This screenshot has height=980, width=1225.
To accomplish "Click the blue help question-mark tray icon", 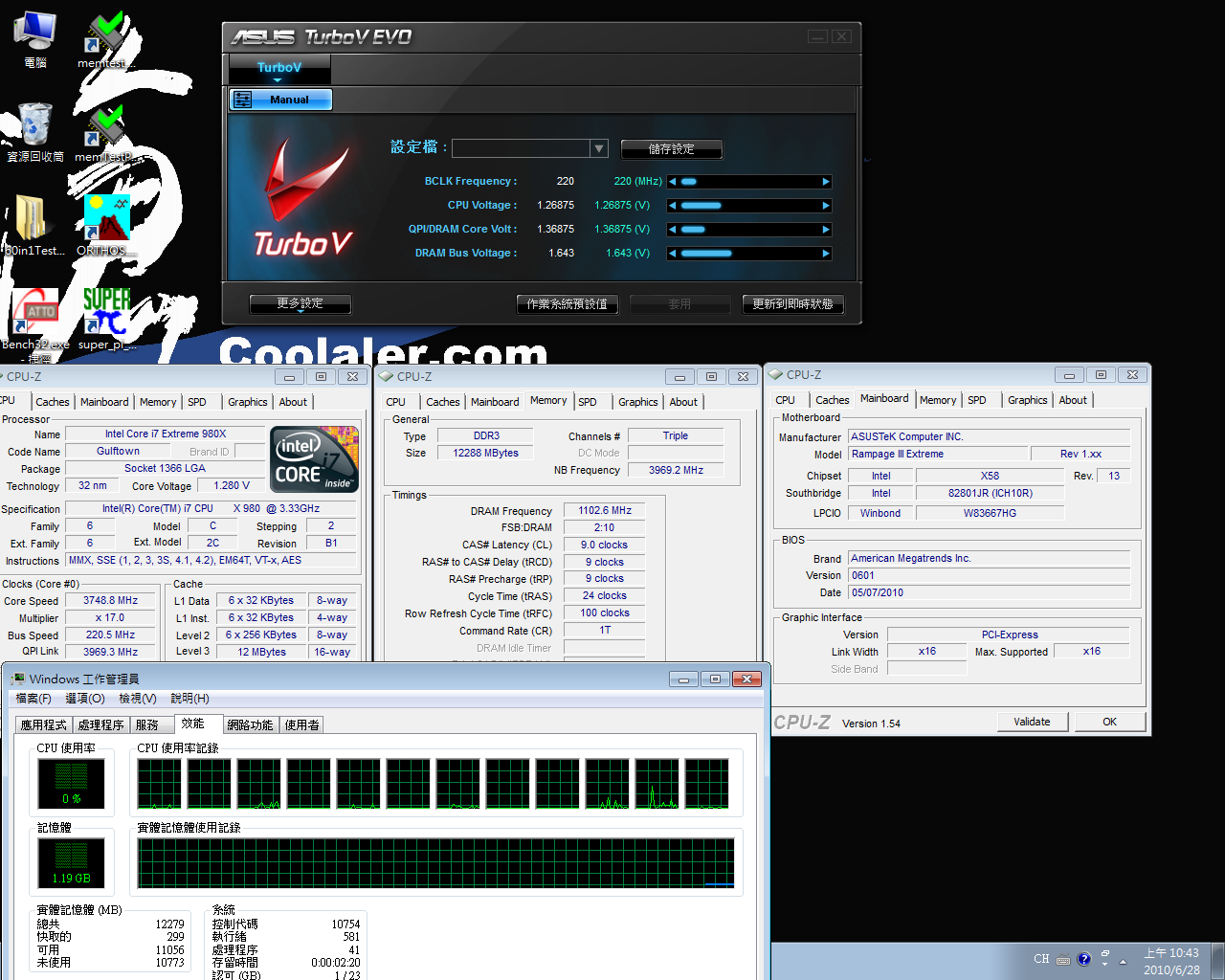I will click(1083, 959).
